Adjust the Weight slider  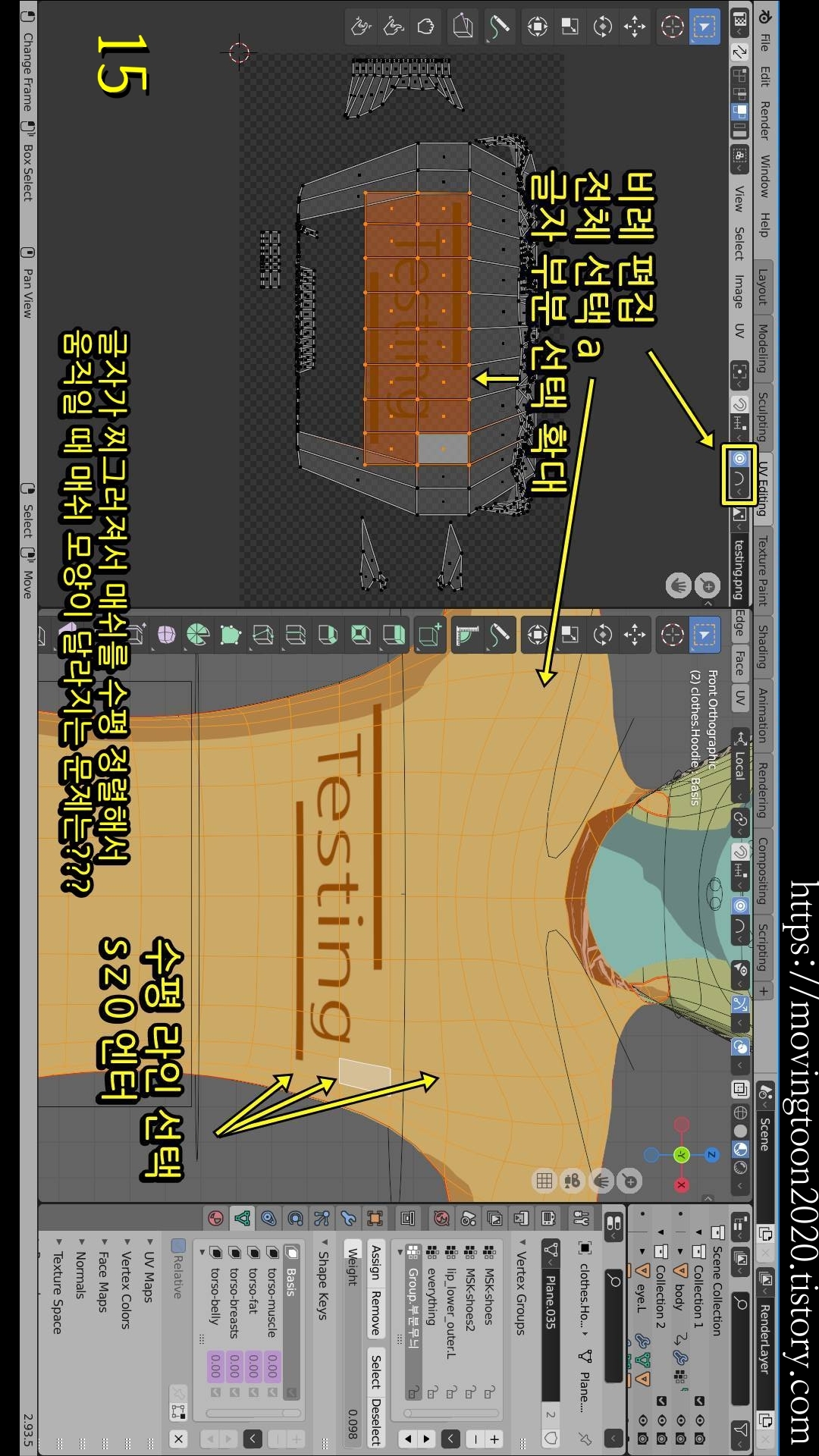(x=353, y=1343)
